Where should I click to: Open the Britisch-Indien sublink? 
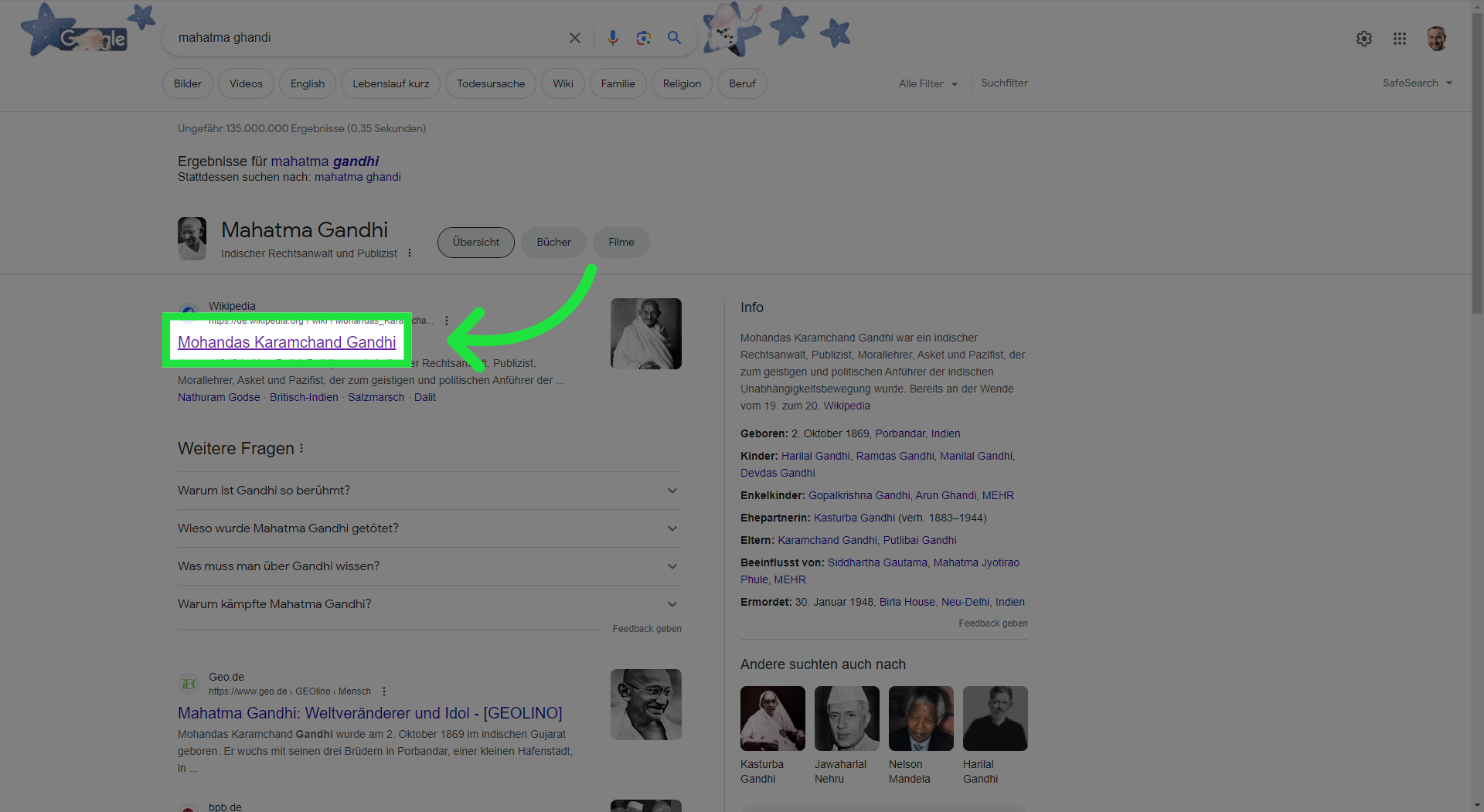tap(304, 397)
